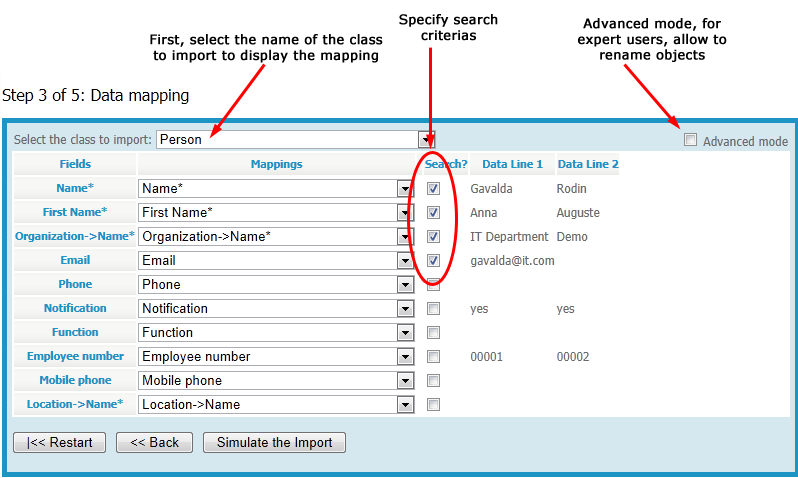Check the Search box for Mobile phone
The height and width of the screenshot is (478, 798).
tap(433, 381)
